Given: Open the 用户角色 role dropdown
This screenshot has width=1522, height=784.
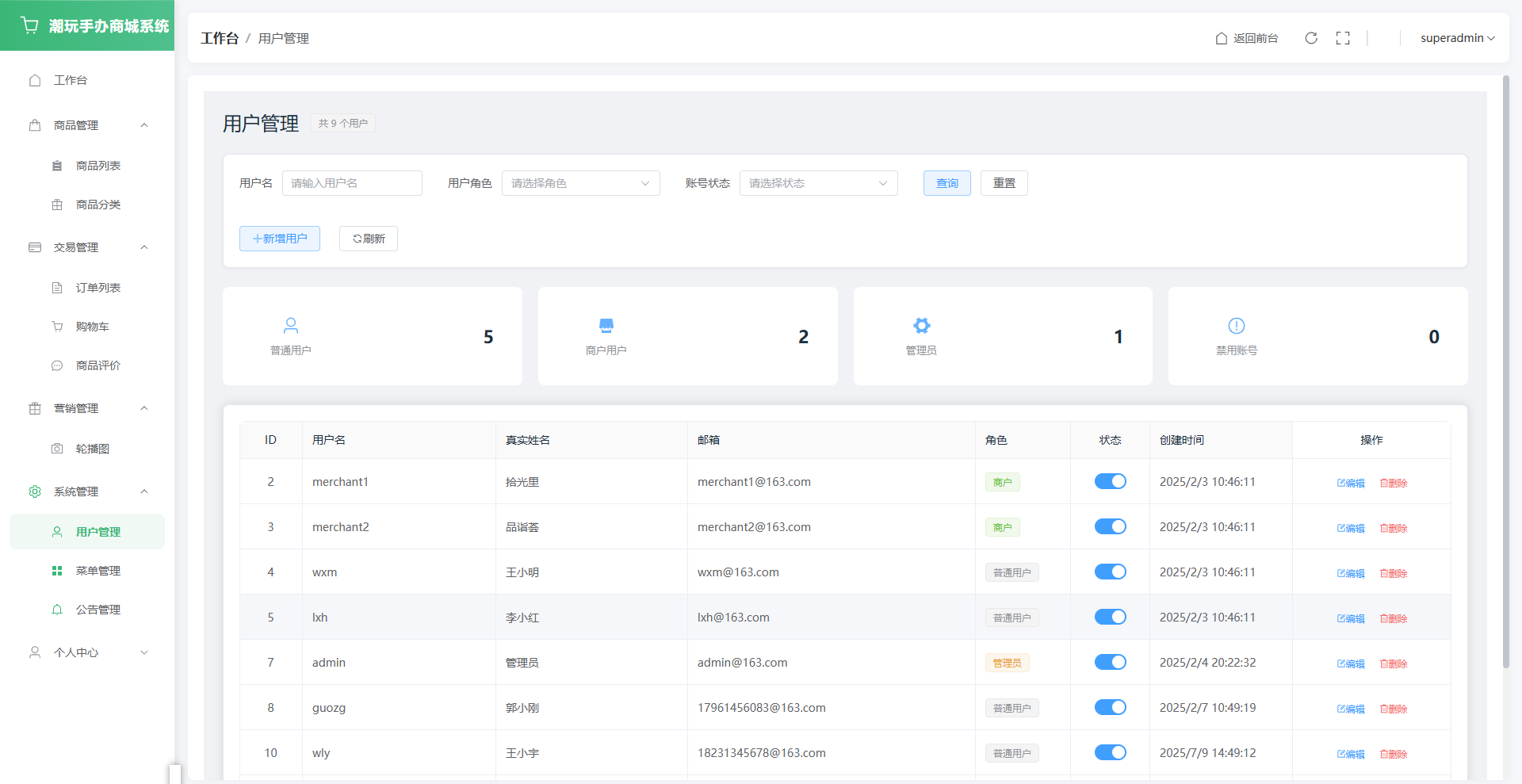Looking at the screenshot, I should tap(580, 183).
